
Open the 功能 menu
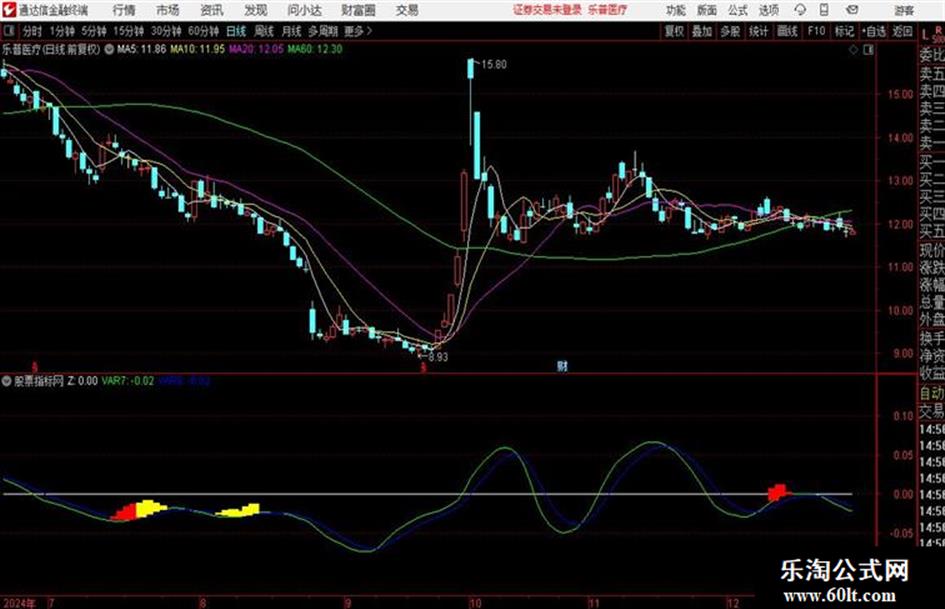click(x=676, y=10)
